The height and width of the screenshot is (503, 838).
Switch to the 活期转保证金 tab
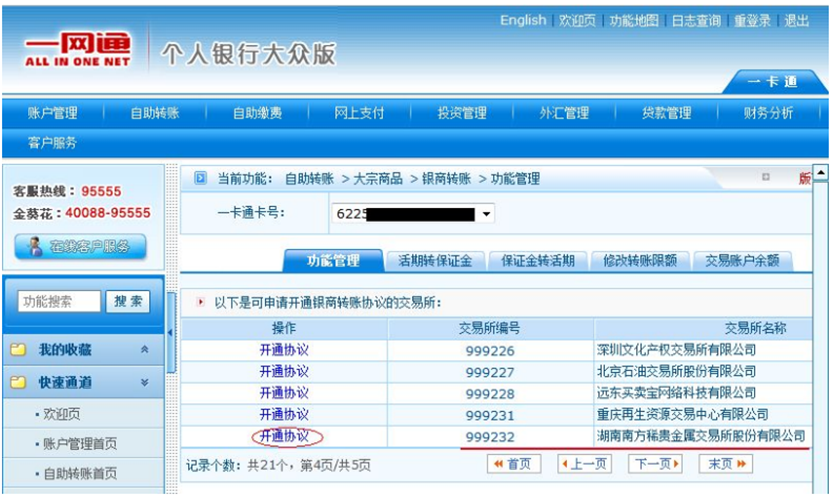435,261
